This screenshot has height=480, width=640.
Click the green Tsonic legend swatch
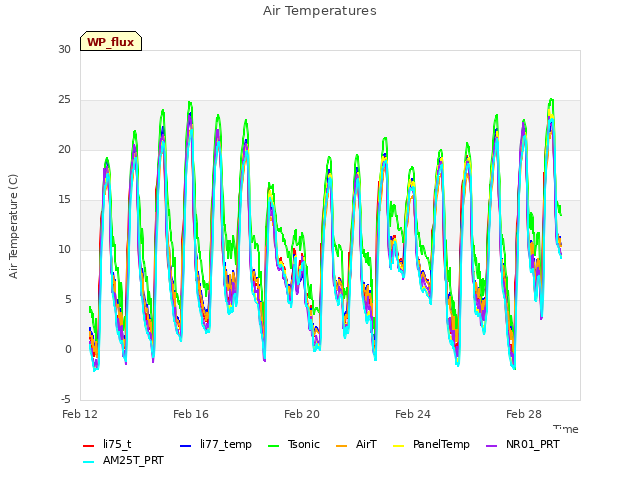click(x=273, y=446)
